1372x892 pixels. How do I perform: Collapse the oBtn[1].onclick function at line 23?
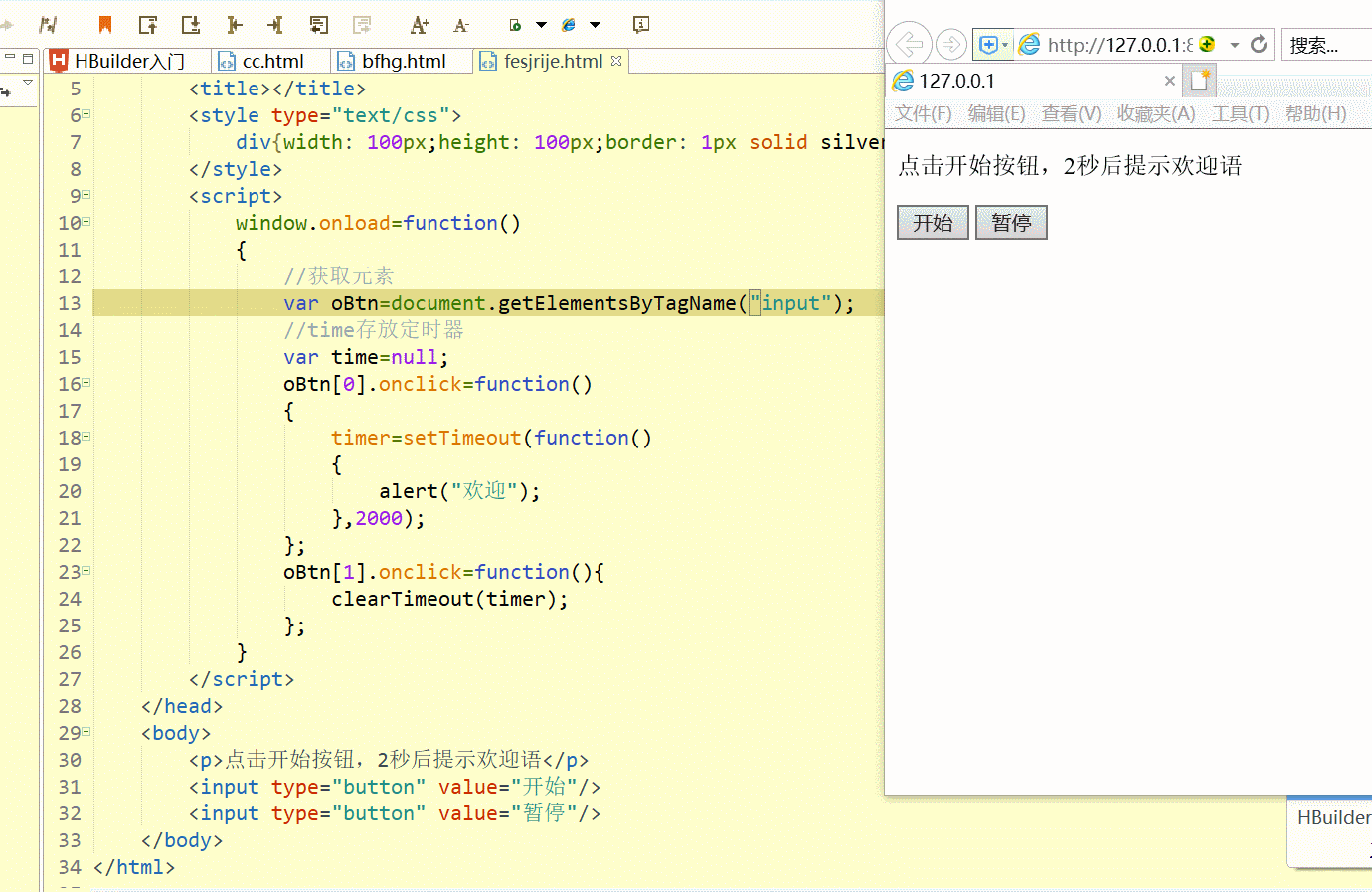pyautogui.click(x=86, y=571)
